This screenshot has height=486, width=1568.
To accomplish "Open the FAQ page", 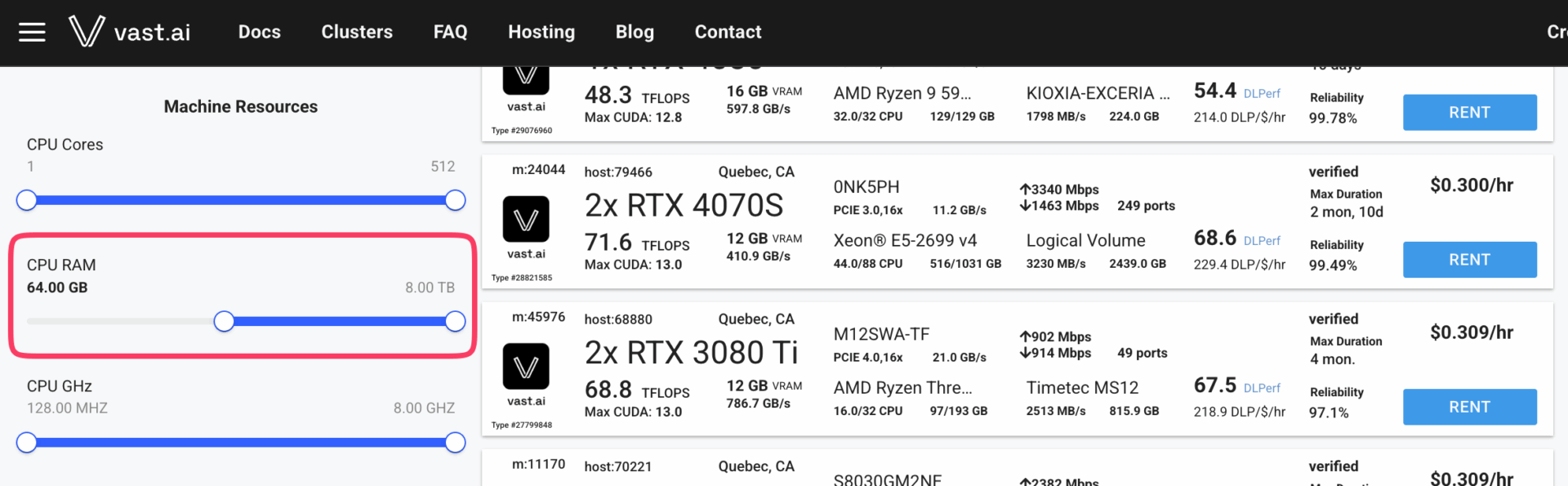I will point(450,32).
